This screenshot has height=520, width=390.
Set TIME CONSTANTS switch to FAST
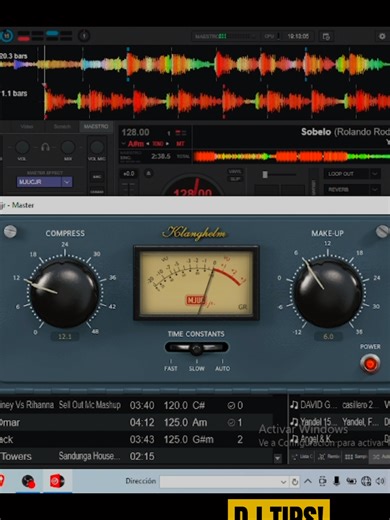tap(171, 368)
